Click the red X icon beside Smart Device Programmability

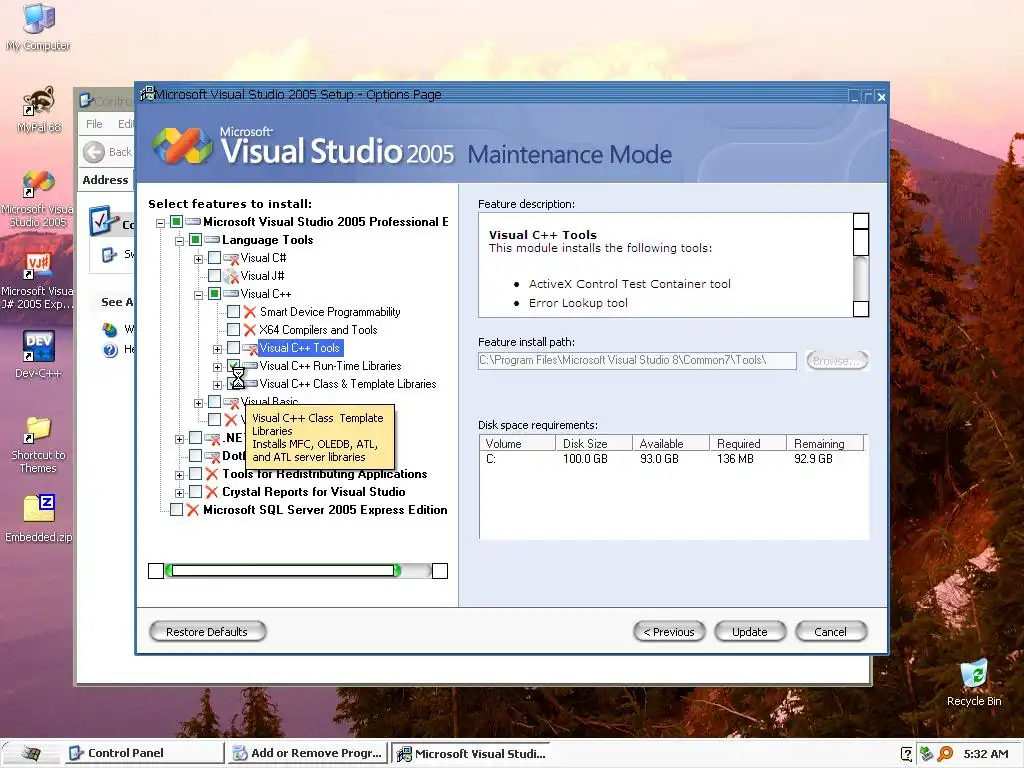(249, 312)
